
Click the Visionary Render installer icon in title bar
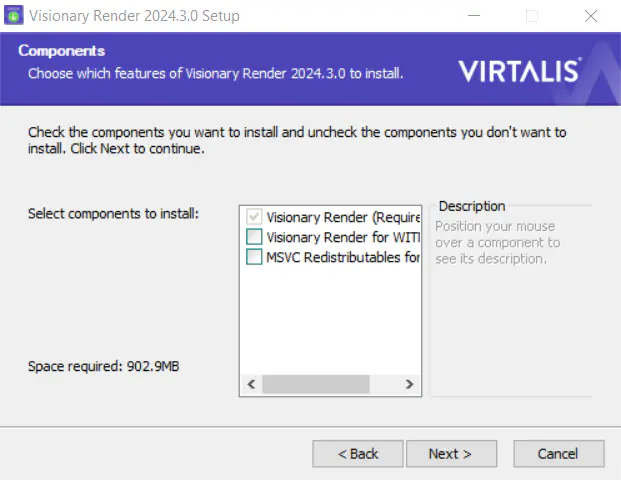(x=13, y=15)
